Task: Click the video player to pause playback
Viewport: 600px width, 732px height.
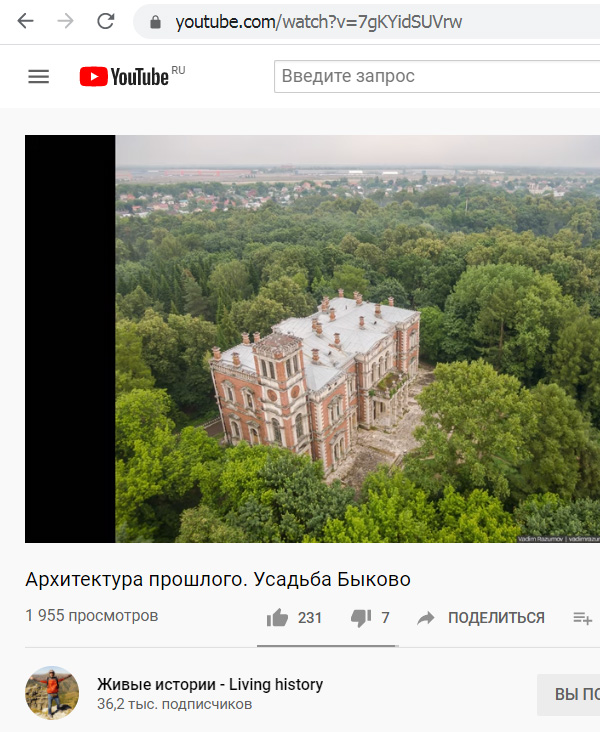Action: [312, 338]
